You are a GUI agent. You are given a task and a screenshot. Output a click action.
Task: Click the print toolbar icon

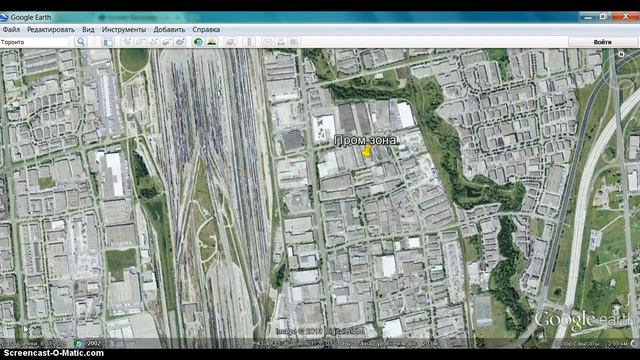(281, 42)
